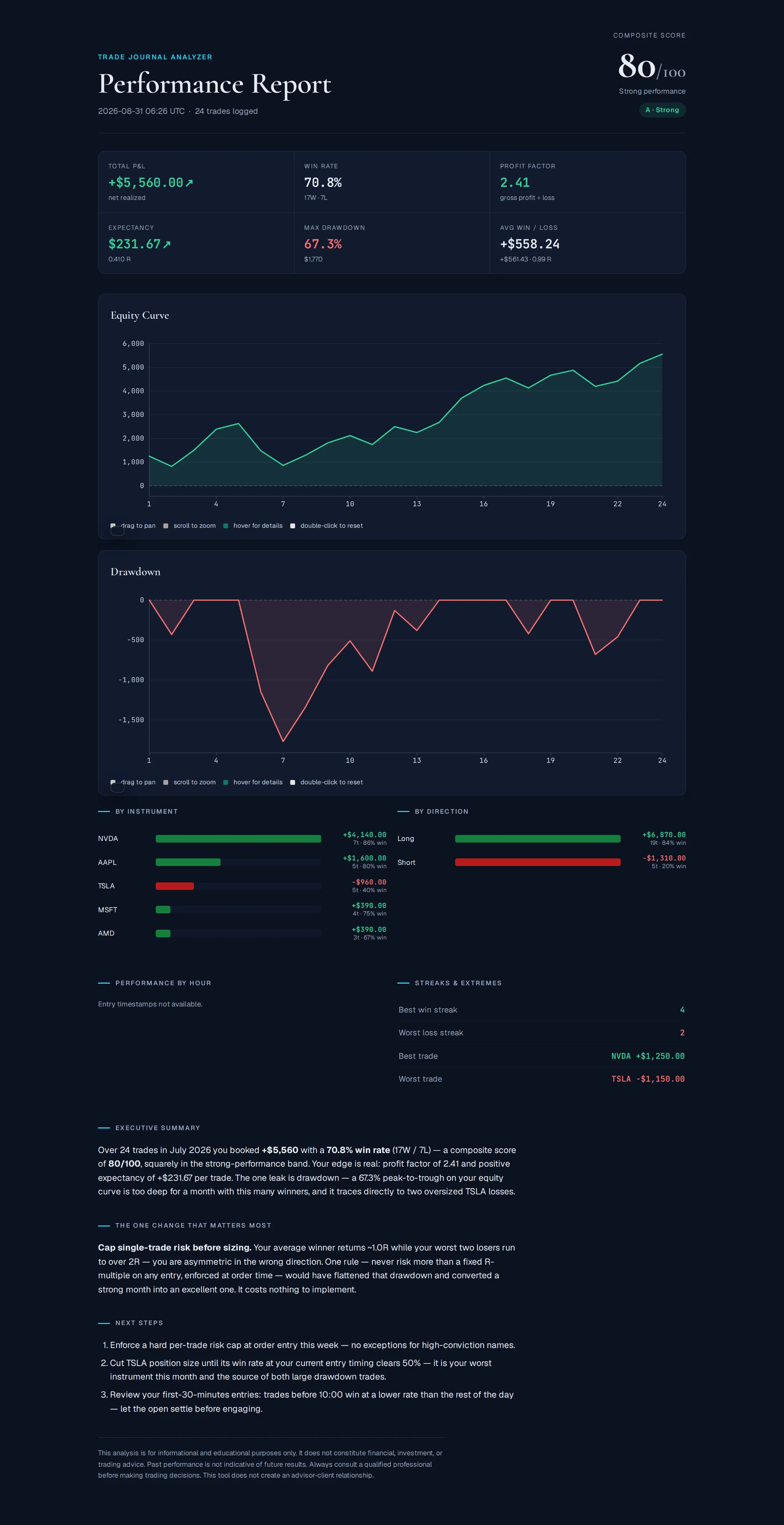784x1525 pixels.
Task: Click the 'scroll to zoom' hint under Equity Curve
Action: (x=195, y=526)
